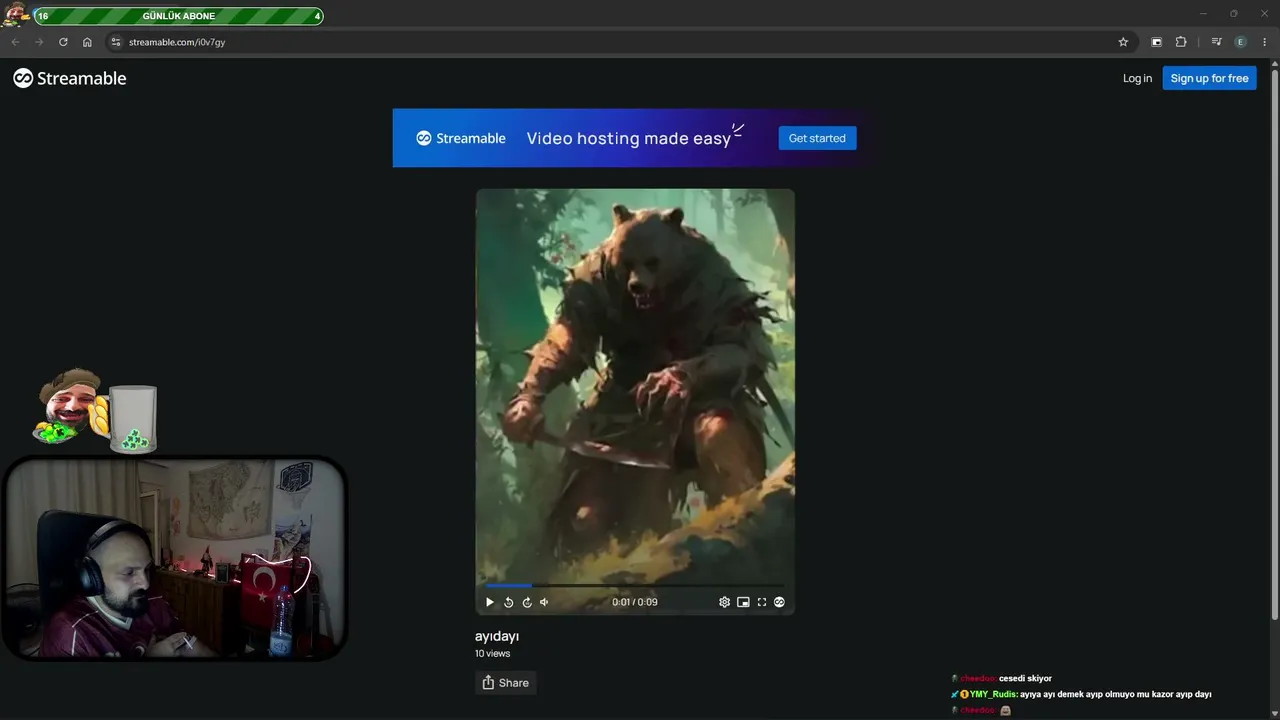
Task: Log in to Streamable
Action: (x=1137, y=78)
